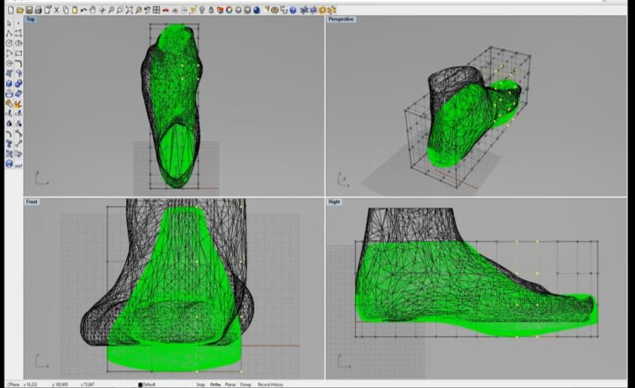The image size is (635, 388).
Task: Toggle Osnap in the status bar
Action: pyautogui.click(x=245, y=384)
